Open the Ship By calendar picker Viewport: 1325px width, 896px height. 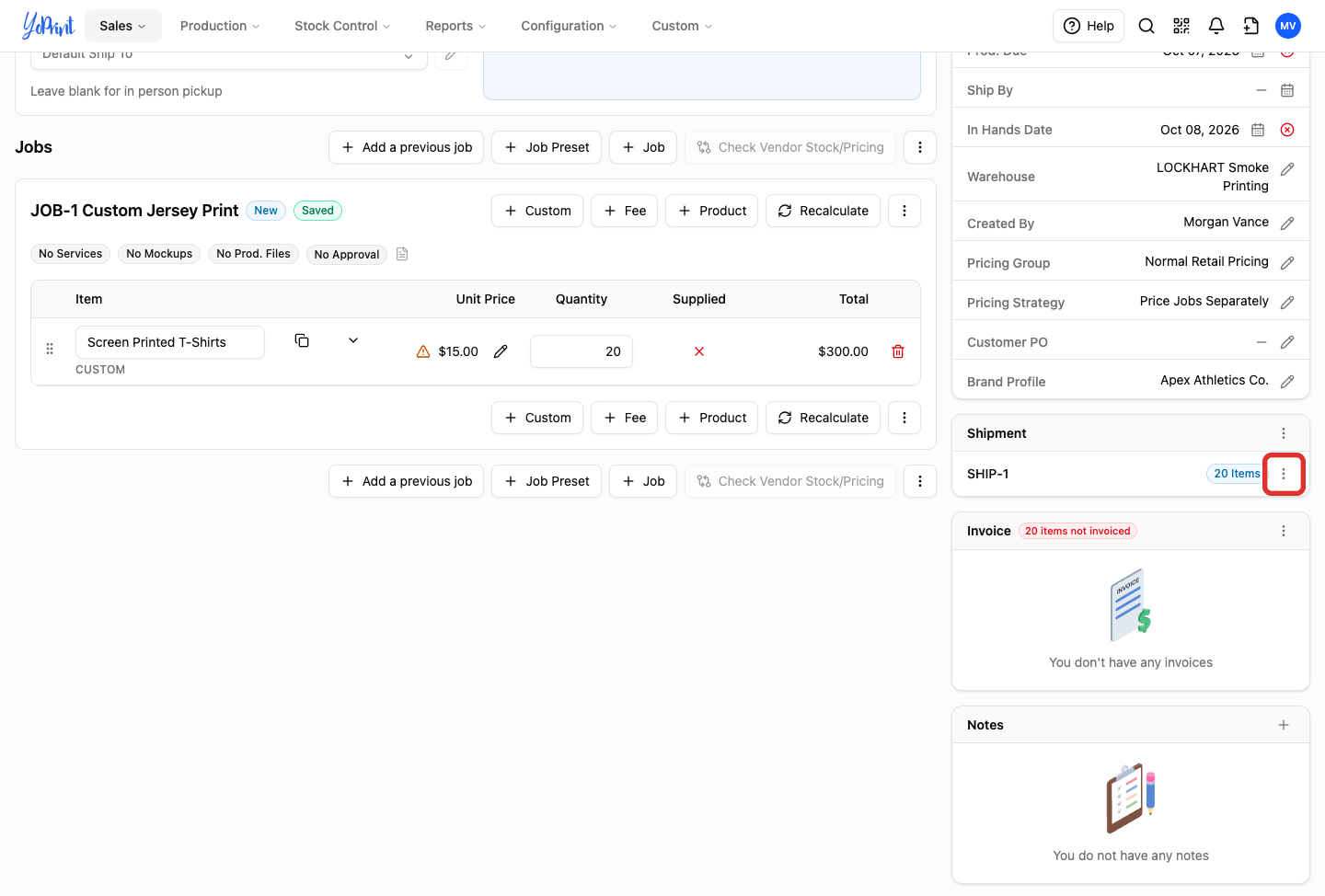1287,90
